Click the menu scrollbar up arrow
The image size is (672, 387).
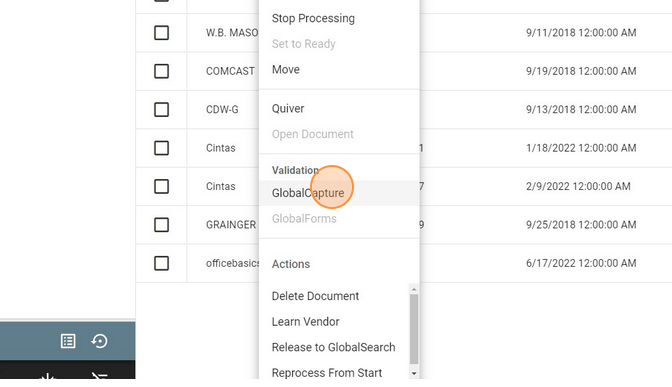[414, 289]
